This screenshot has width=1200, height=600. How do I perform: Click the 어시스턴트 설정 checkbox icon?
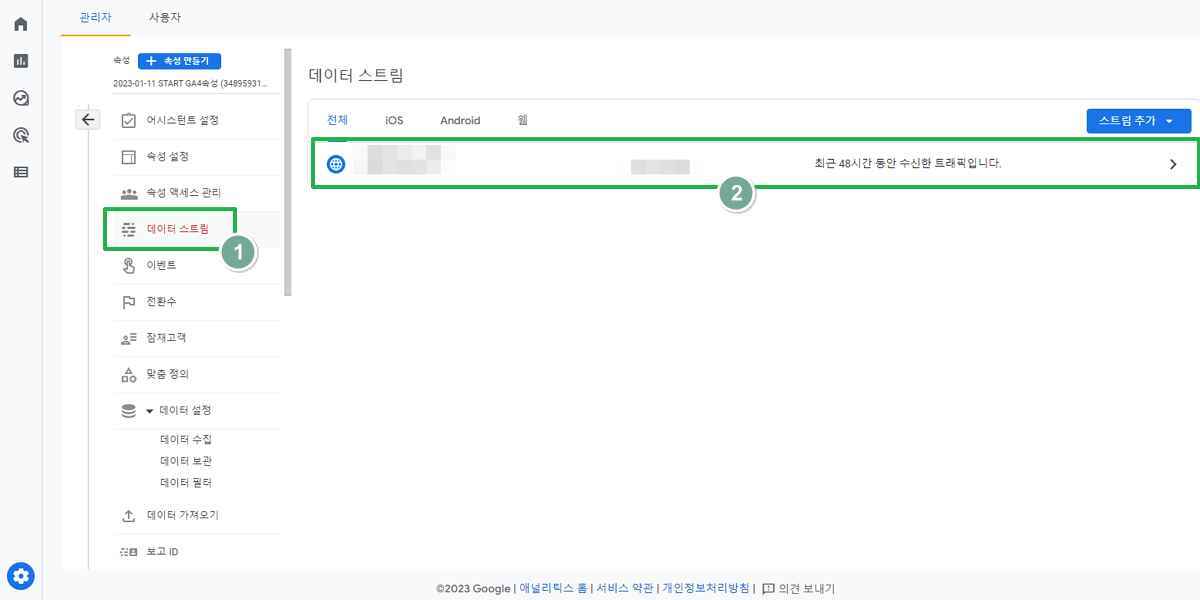(128, 121)
